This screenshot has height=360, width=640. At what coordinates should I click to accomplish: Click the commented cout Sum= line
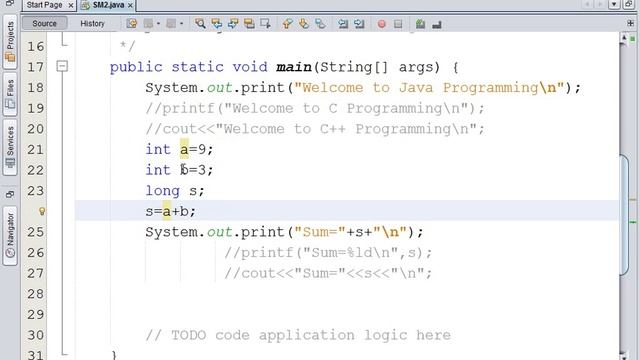tap(328, 273)
